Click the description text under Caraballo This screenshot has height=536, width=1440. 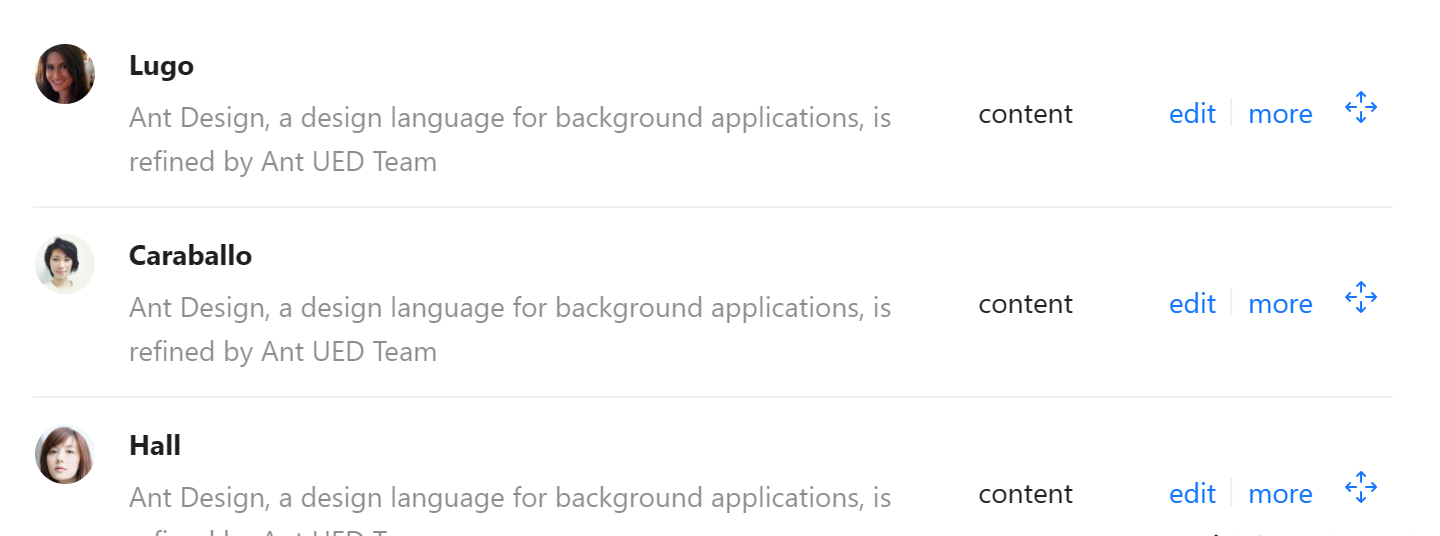click(510, 330)
